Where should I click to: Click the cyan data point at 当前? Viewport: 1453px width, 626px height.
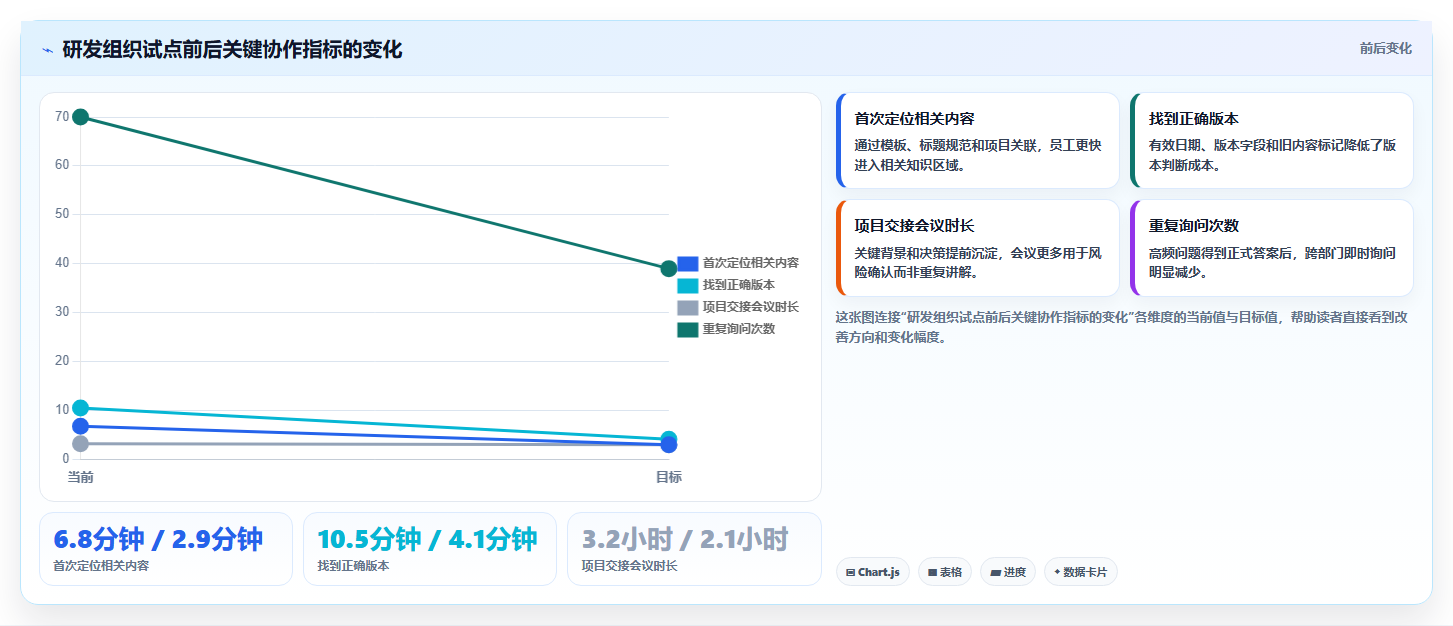81,407
